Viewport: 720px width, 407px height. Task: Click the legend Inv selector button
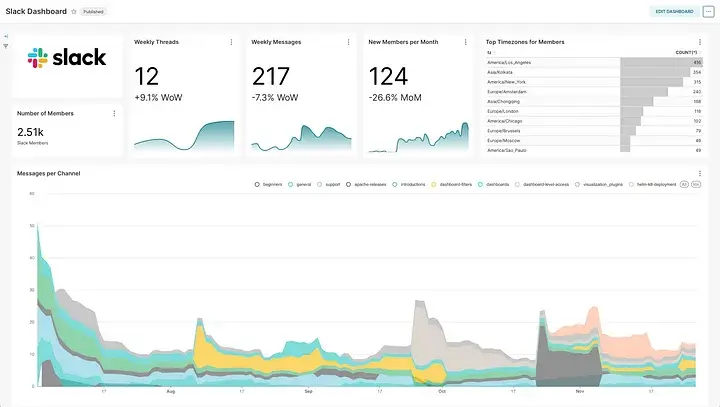click(x=696, y=185)
